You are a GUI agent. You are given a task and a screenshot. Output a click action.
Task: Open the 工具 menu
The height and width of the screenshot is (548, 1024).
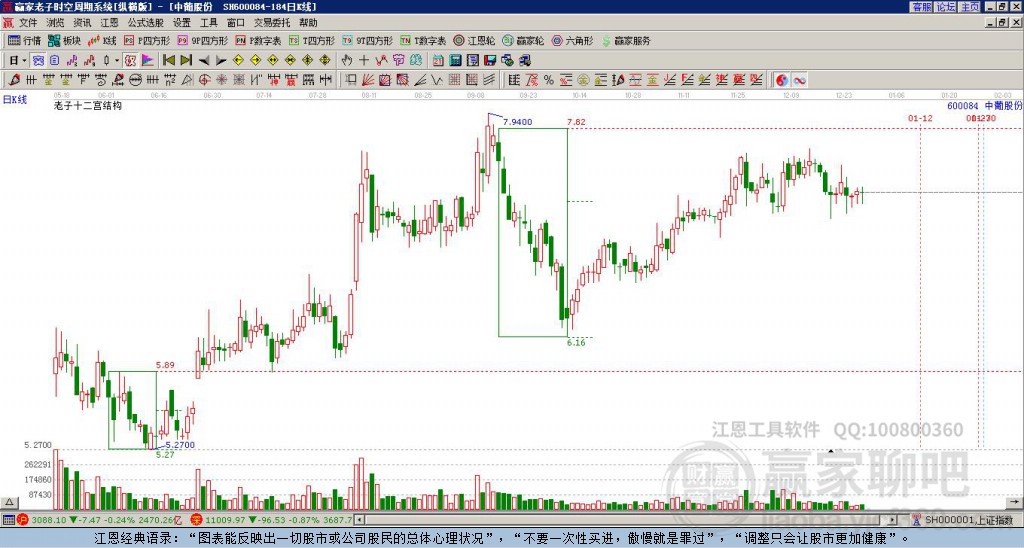click(208, 23)
